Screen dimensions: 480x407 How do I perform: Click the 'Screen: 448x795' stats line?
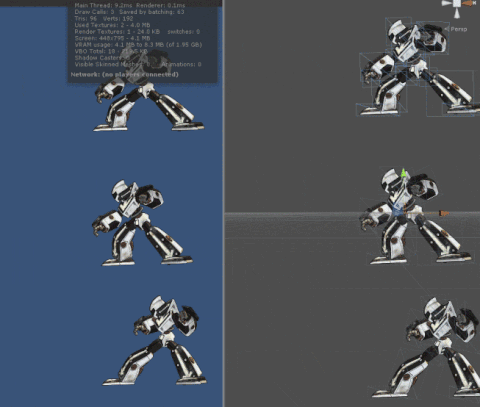(112, 38)
